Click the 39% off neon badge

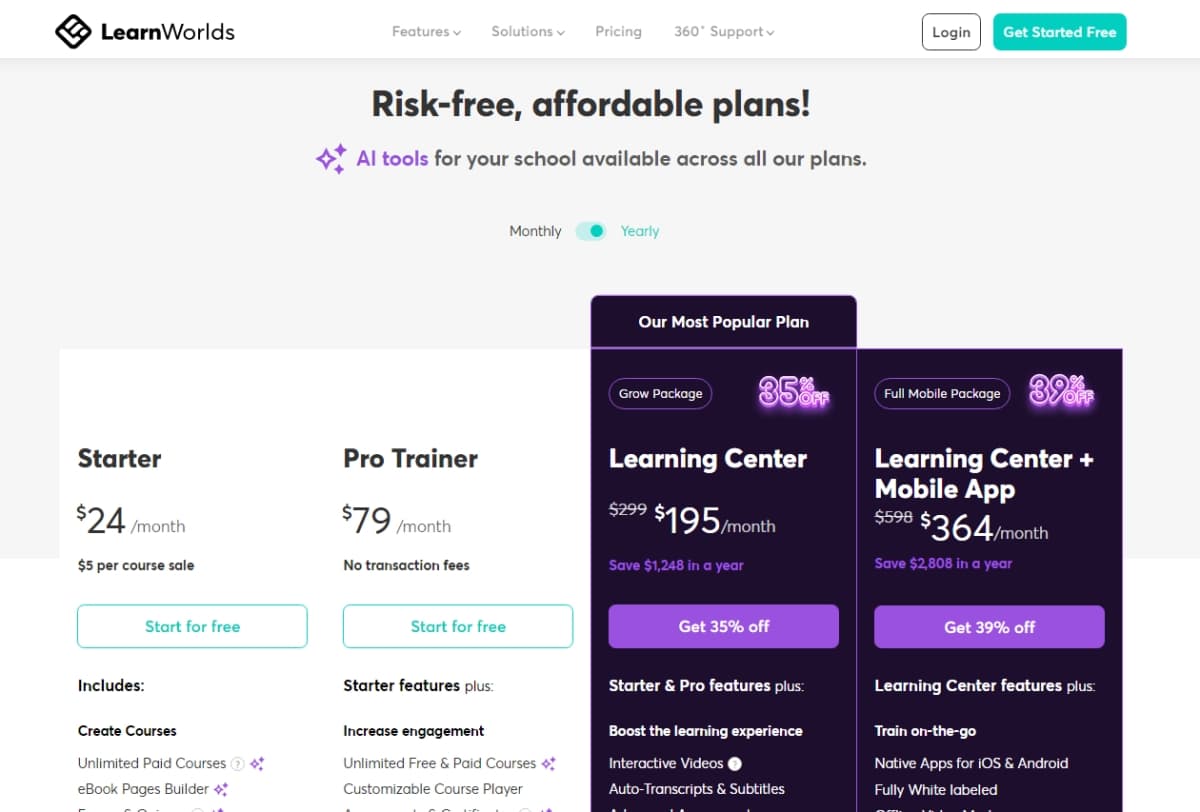(1061, 391)
